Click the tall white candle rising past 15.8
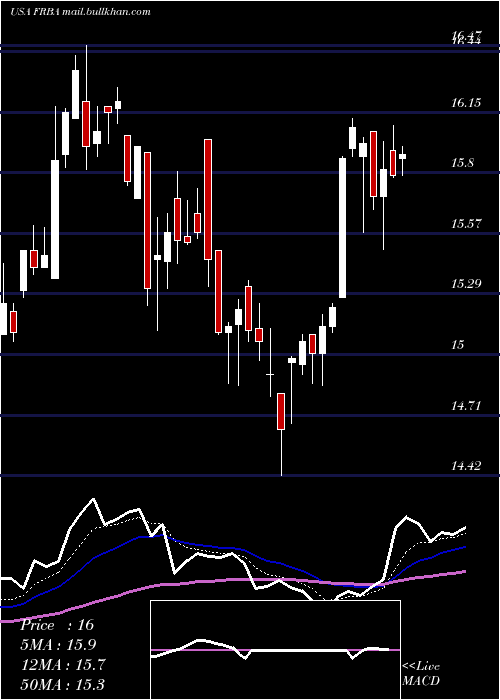The width and height of the screenshot is (500, 700). [x=342, y=227]
